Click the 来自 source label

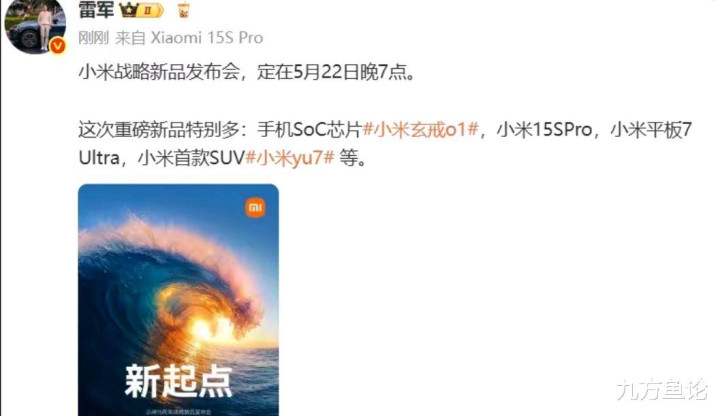(130, 38)
